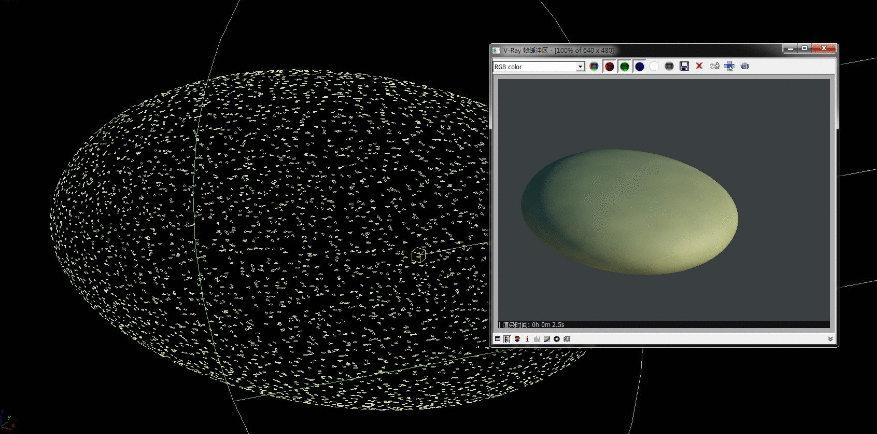This screenshot has width=877, height=434.
Task: Switch to RGB channel view
Action: coord(594,66)
